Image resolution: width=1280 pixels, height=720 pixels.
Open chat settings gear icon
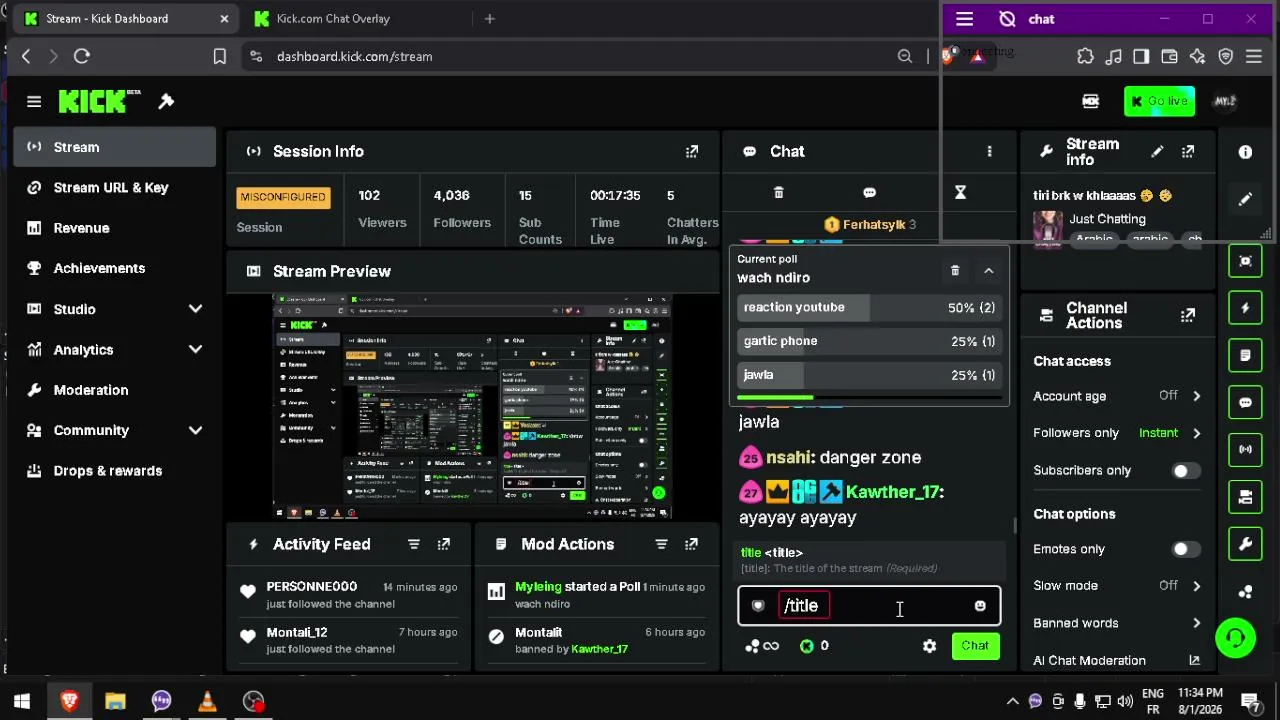coord(929,646)
